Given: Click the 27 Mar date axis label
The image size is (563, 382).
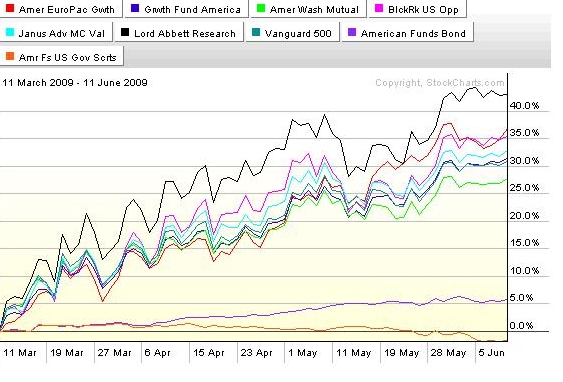Looking at the screenshot, I should [114, 353].
